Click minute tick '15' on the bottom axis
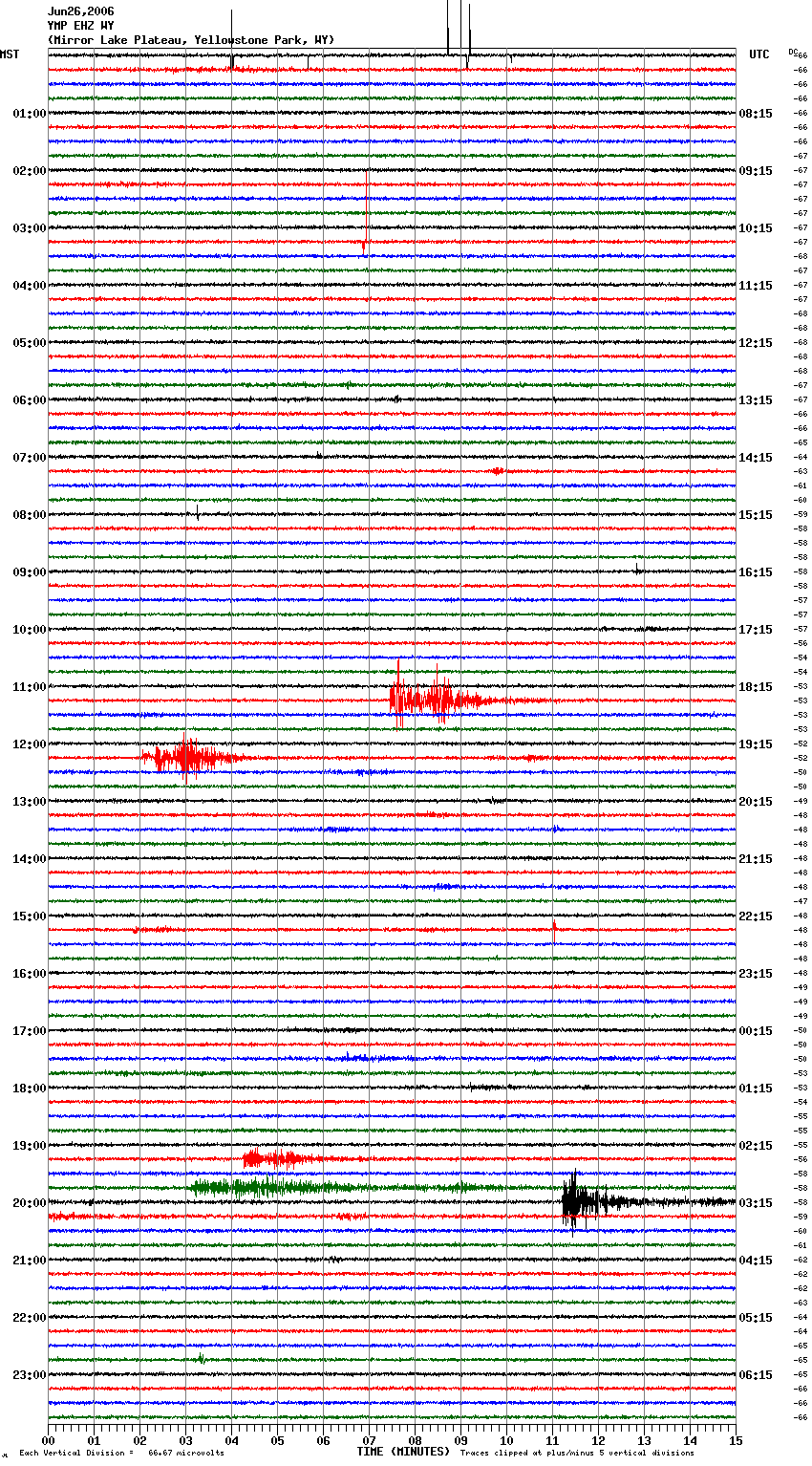The height and width of the screenshot is (1466, 812). pos(736,1440)
